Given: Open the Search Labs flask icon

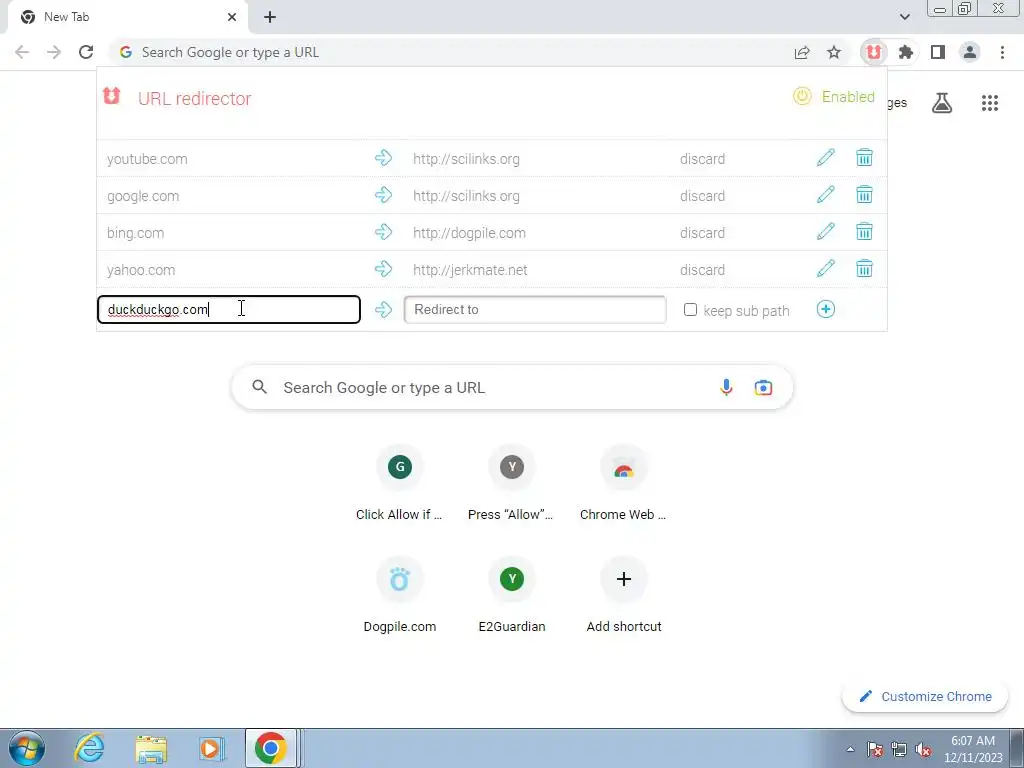Looking at the screenshot, I should point(942,103).
